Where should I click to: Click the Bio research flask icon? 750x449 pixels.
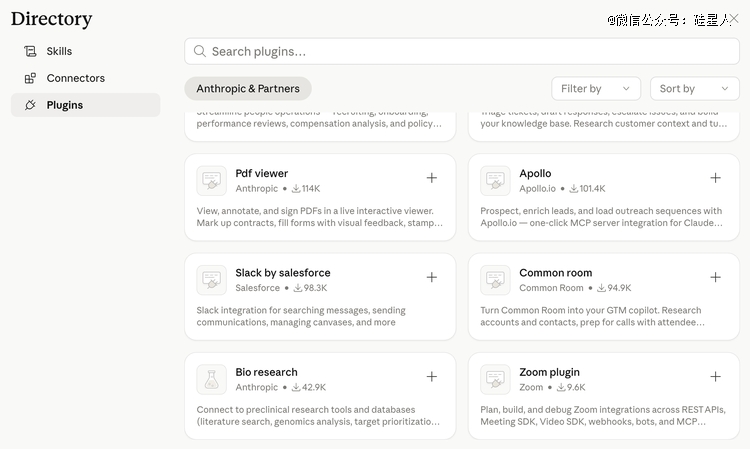pos(211,379)
